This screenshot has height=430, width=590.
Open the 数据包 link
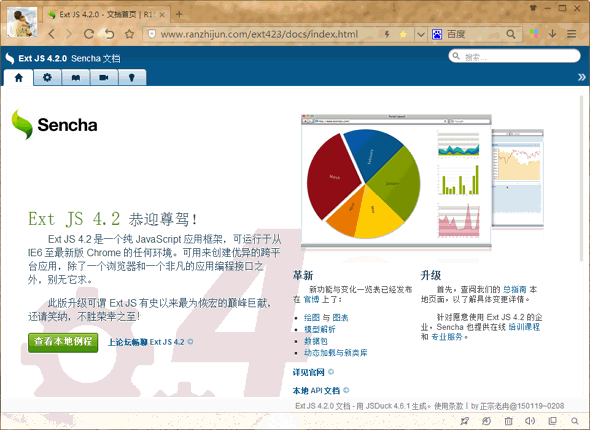tap(316, 341)
